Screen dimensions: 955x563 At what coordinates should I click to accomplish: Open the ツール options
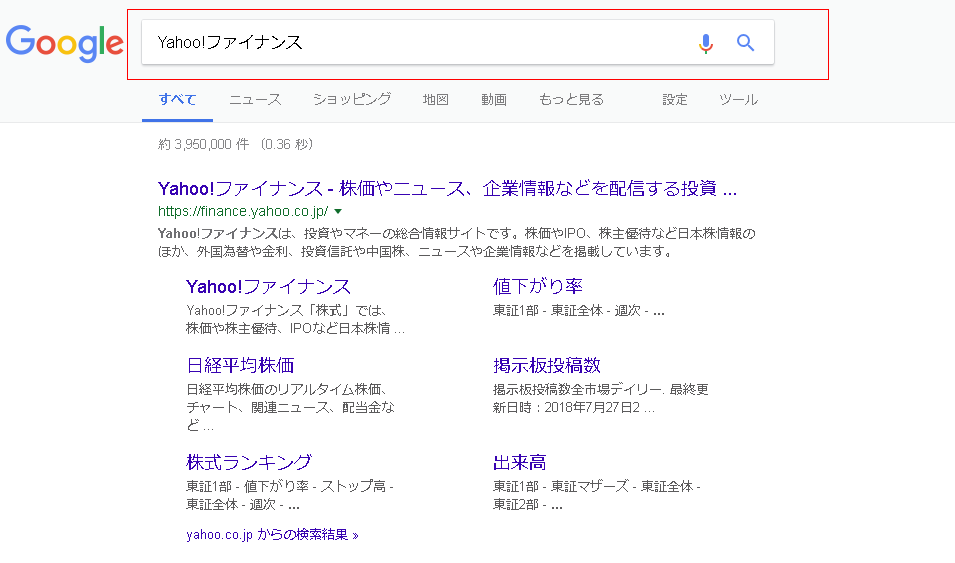pyautogui.click(x=738, y=99)
